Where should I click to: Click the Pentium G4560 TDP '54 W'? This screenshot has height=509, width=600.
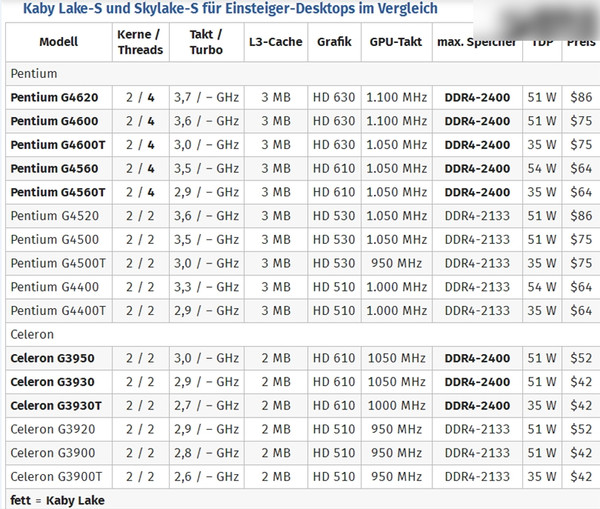coord(542,168)
